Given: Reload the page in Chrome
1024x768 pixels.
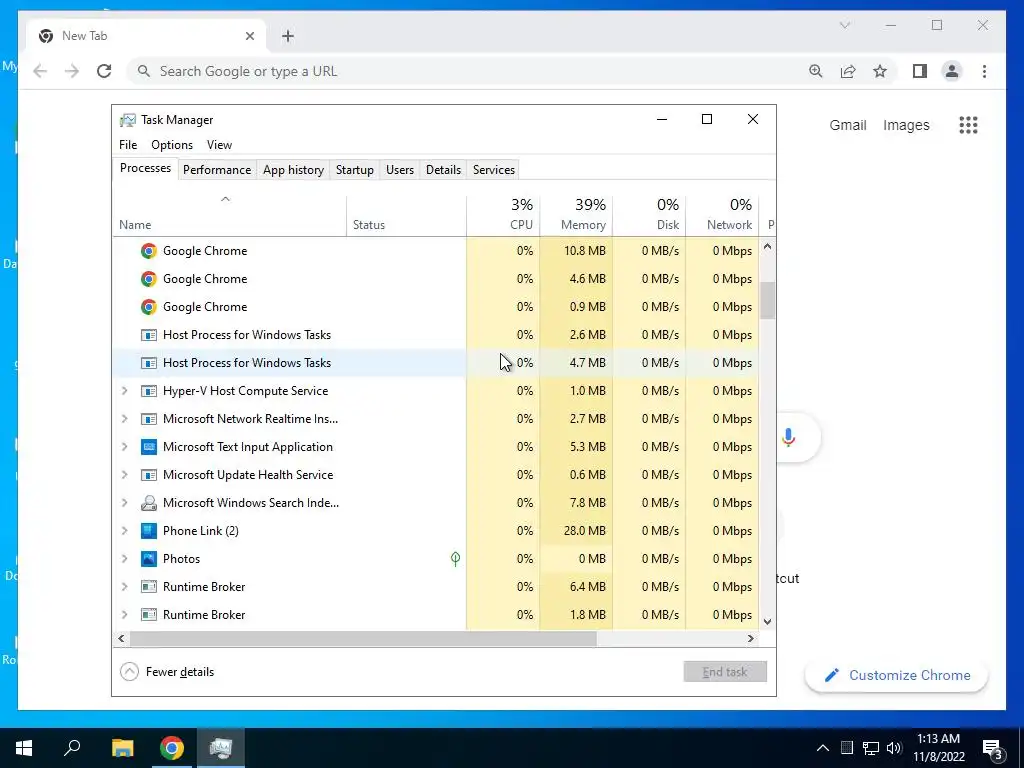Looking at the screenshot, I should pyautogui.click(x=104, y=71).
